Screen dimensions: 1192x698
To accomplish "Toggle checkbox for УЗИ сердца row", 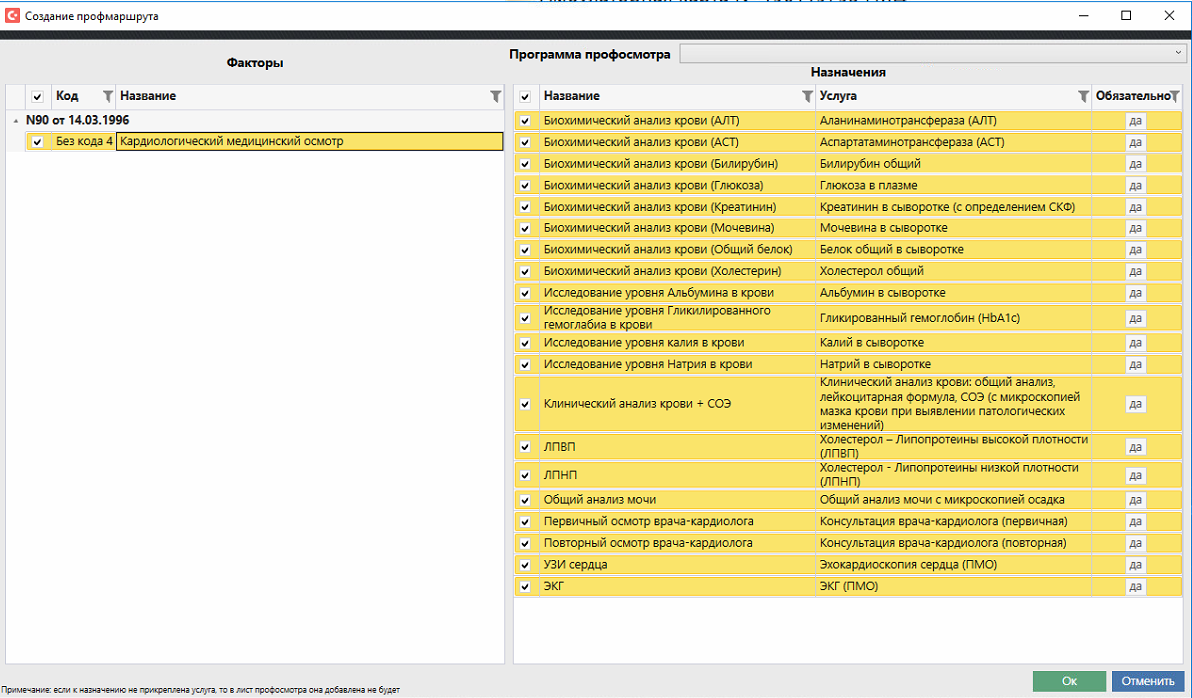I will pyautogui.click(x=525, y=565).
